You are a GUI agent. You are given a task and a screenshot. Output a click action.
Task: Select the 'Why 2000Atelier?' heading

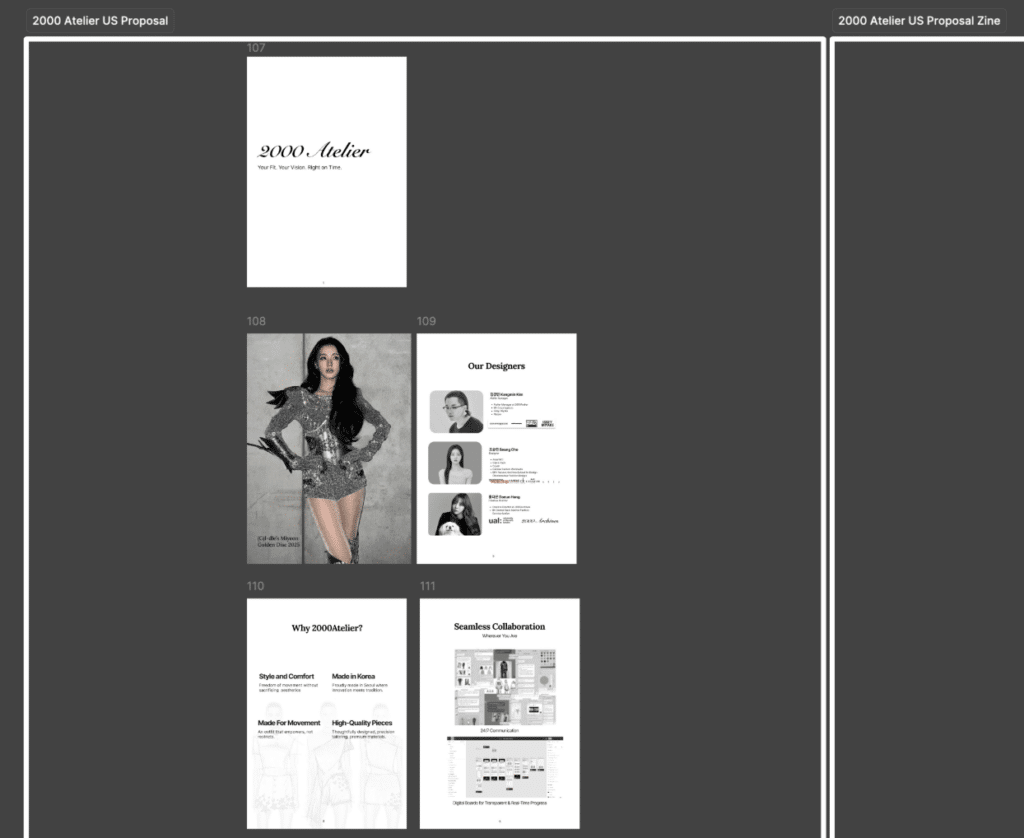click(327, 628)
